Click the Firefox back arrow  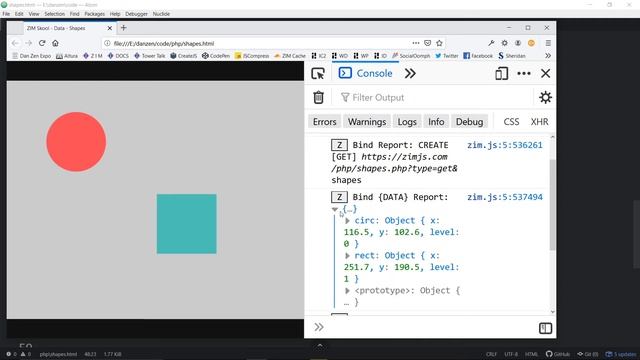(x=15, y=43)
